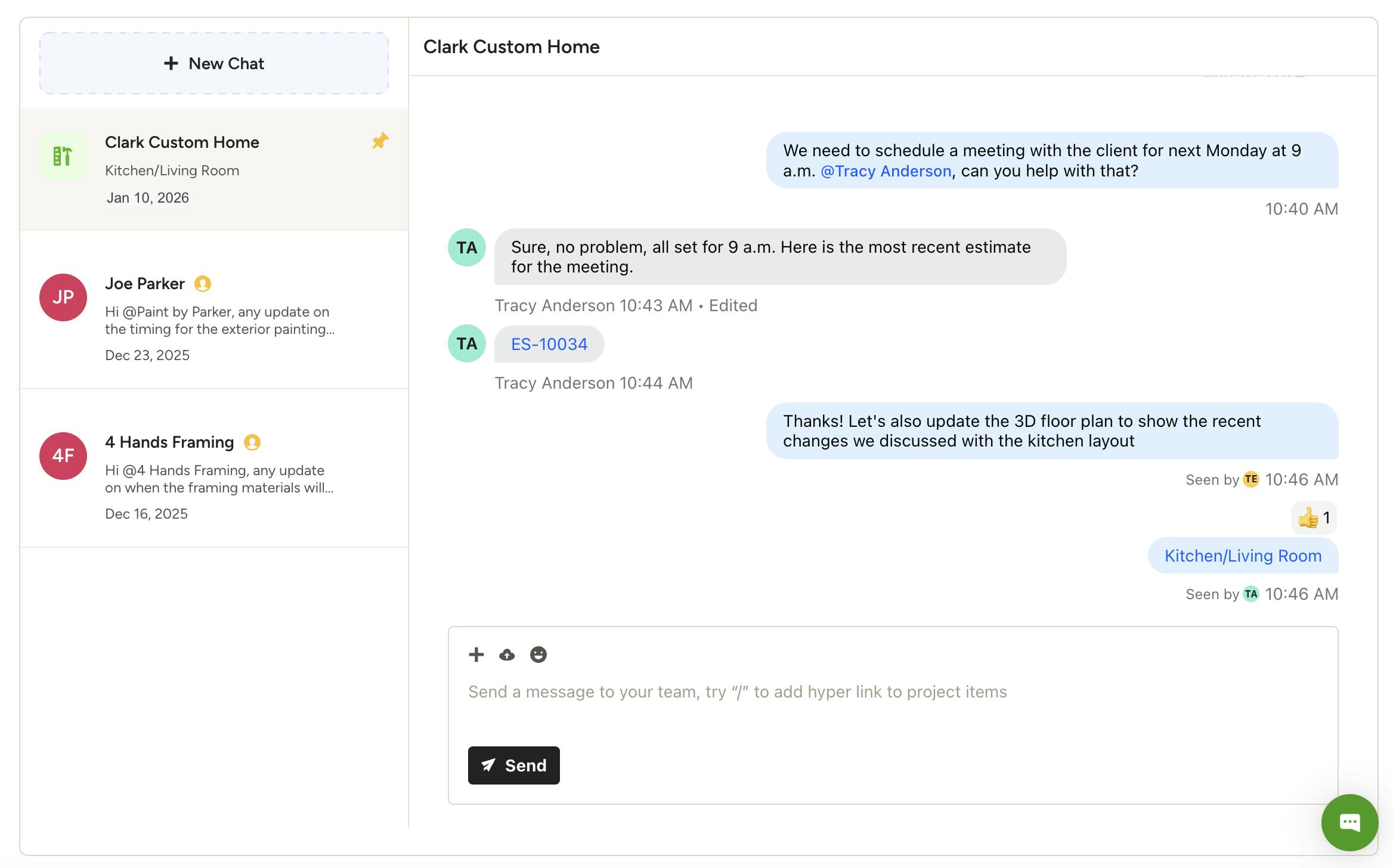The height and width of the screenshot is (868, 1393).
Task: Click the yellow badge next to Joe Parker
Action: click(203, 284)
